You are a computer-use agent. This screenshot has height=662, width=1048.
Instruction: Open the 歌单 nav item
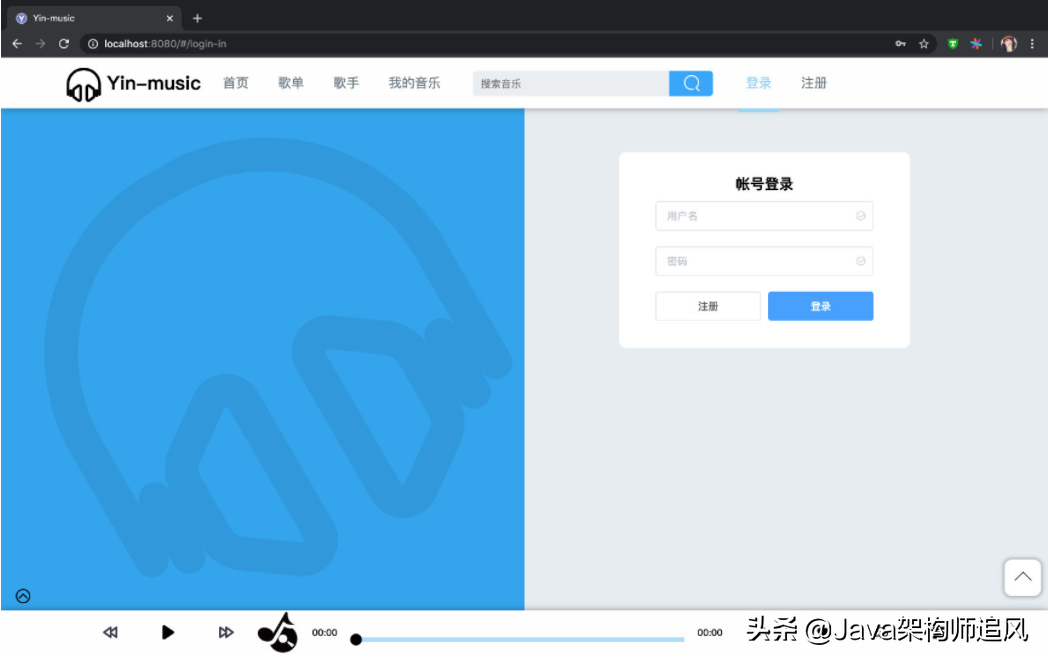coord(291,83)
